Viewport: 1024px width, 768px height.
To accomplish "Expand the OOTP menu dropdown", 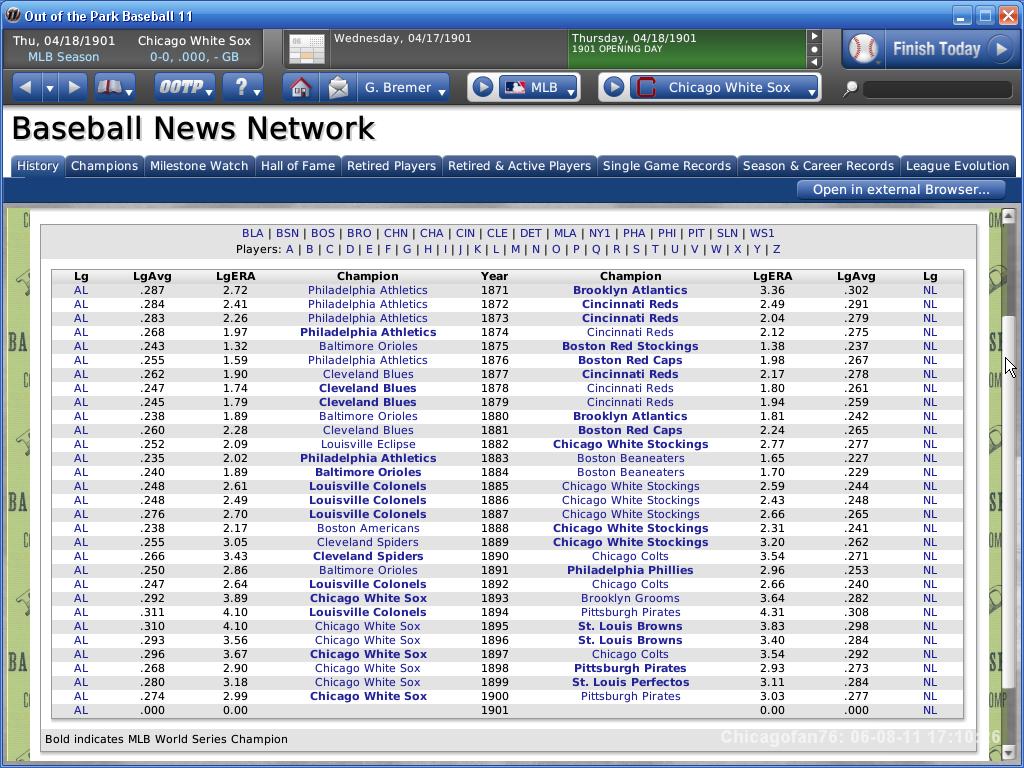I will click(x=184, y=88).
